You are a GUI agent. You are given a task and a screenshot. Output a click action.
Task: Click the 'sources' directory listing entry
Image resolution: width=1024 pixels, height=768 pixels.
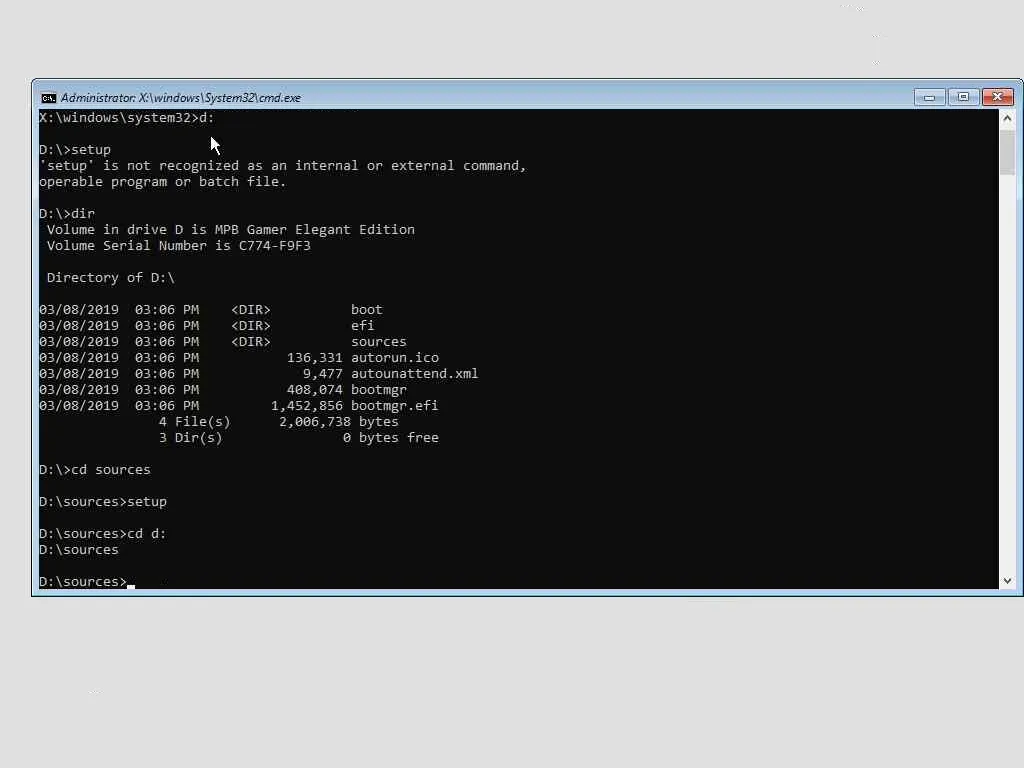pos(379,342)
